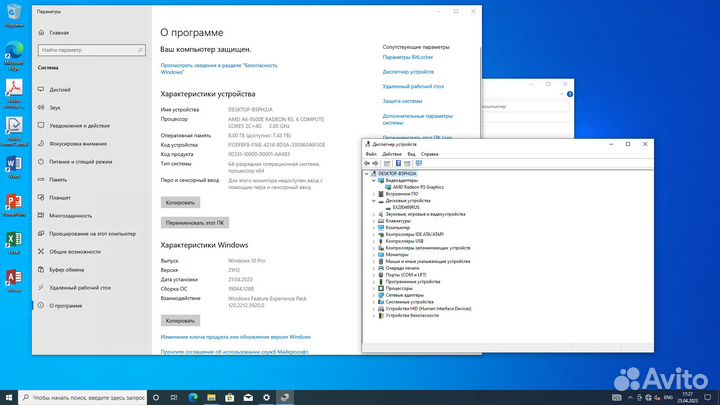Open the PowerPoint desktop shortcut
The height and width of the screenshot is (405, 720).
click(14, 205)
